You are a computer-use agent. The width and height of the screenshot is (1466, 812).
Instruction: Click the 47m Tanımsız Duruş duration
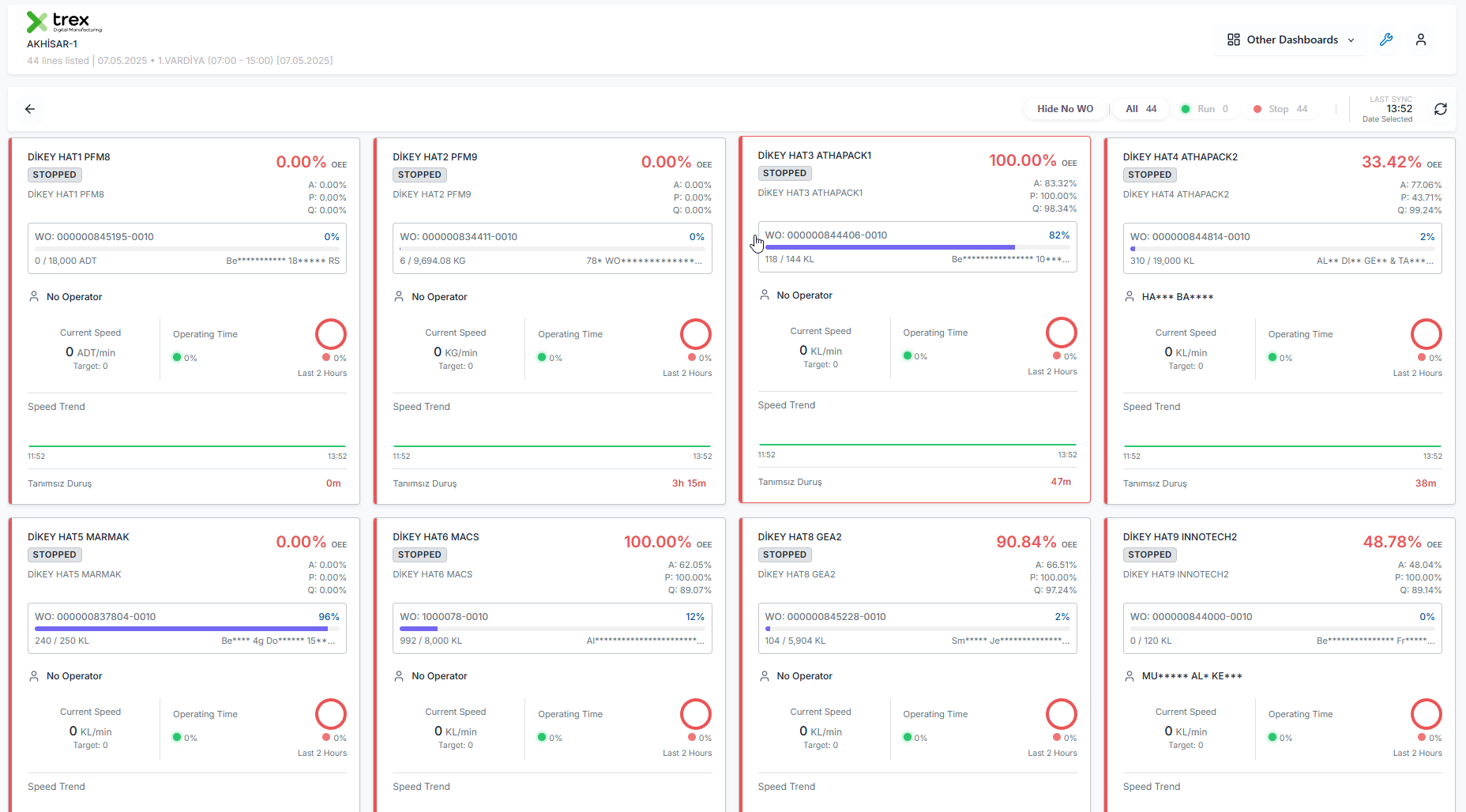[x=1061, y=482]
